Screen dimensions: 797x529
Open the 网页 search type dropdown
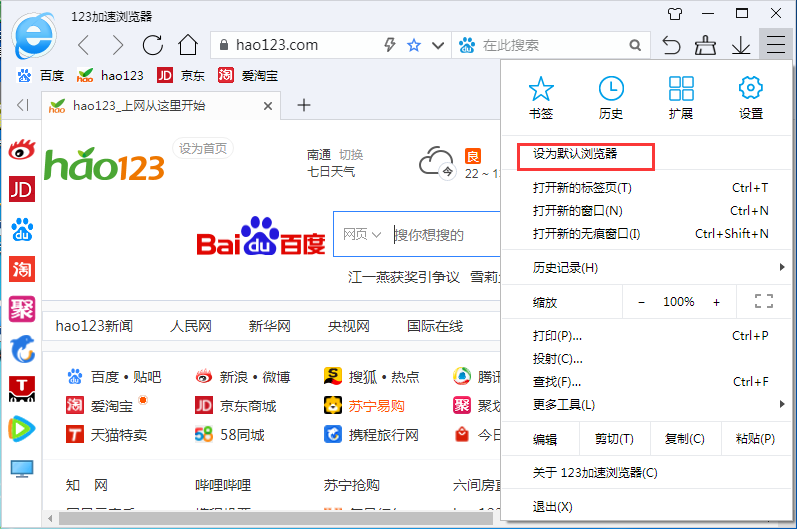[x=361, y=234]
